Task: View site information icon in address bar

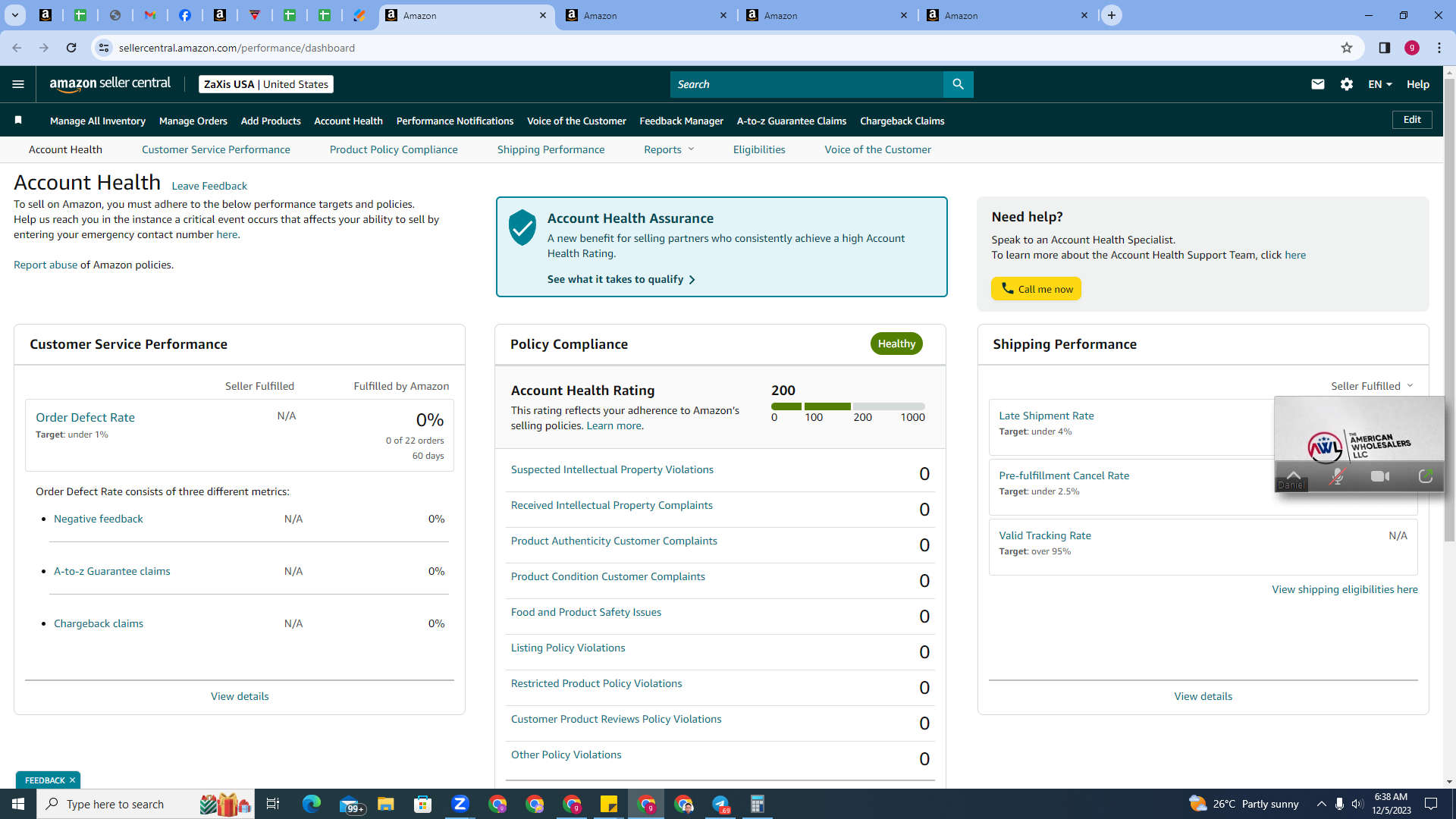Action: (104, 48)
